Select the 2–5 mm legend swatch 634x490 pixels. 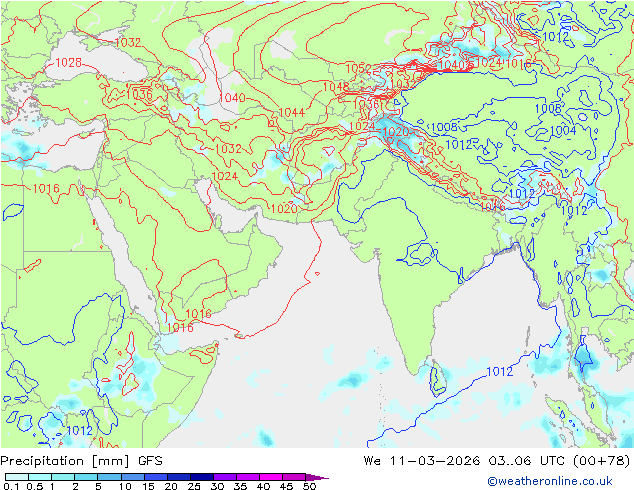click(x=86, y=477)
